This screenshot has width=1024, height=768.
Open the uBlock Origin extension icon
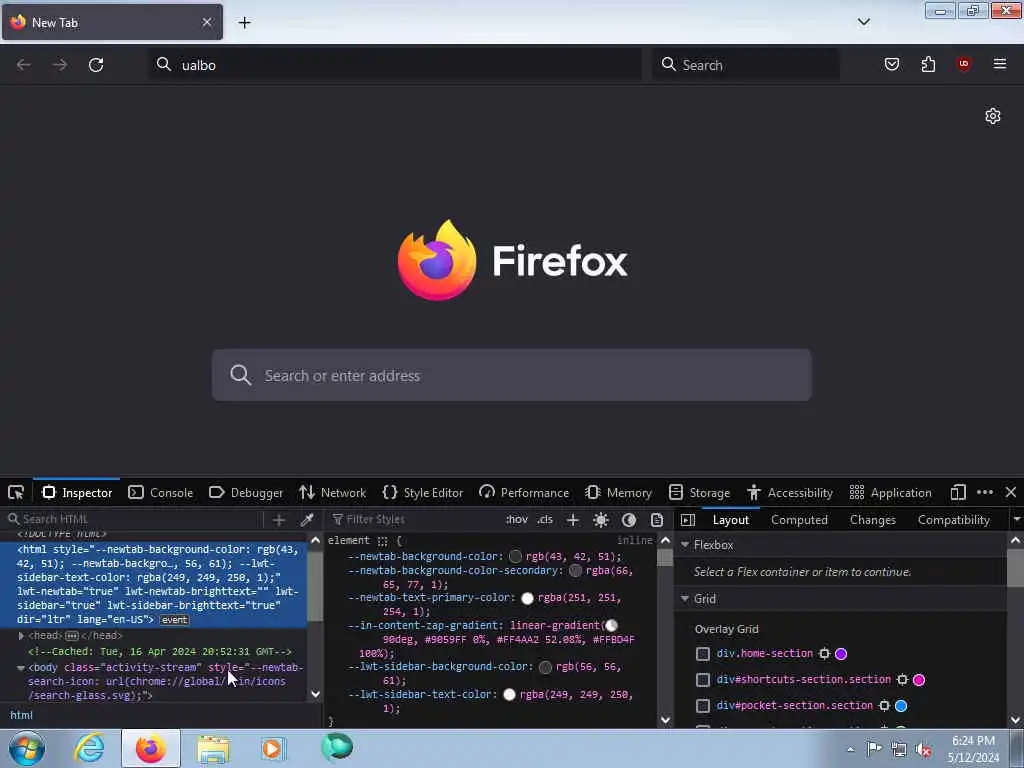click(963, 64)
